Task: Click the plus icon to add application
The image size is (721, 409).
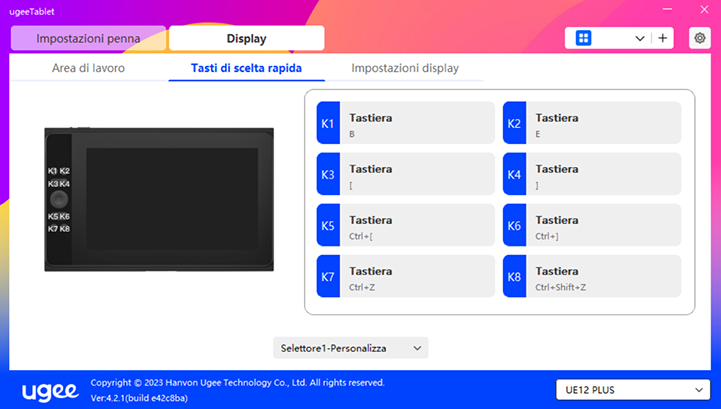Action: click(663, 38)
